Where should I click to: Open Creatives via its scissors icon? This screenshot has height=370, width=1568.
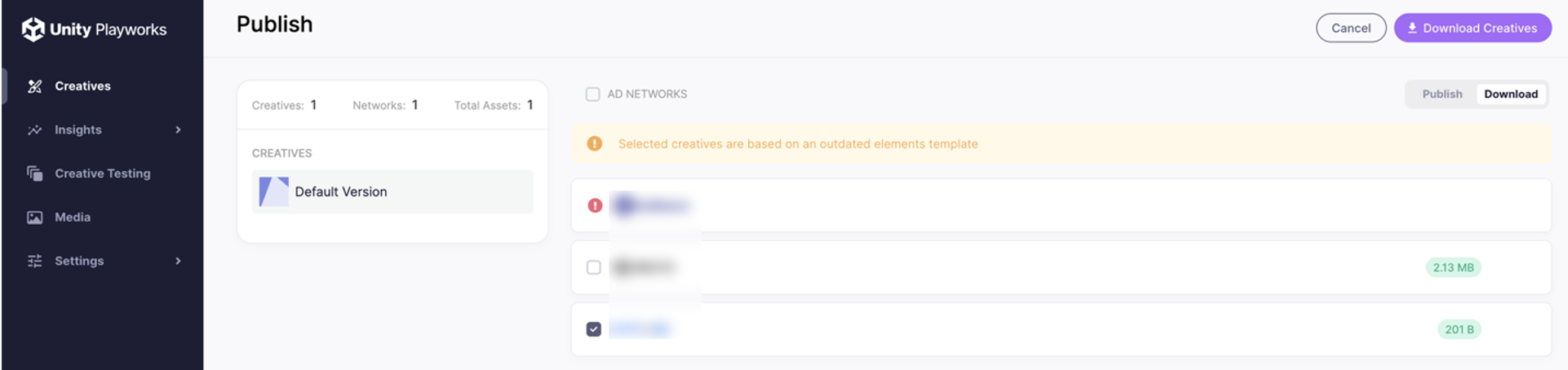(34, 86)
